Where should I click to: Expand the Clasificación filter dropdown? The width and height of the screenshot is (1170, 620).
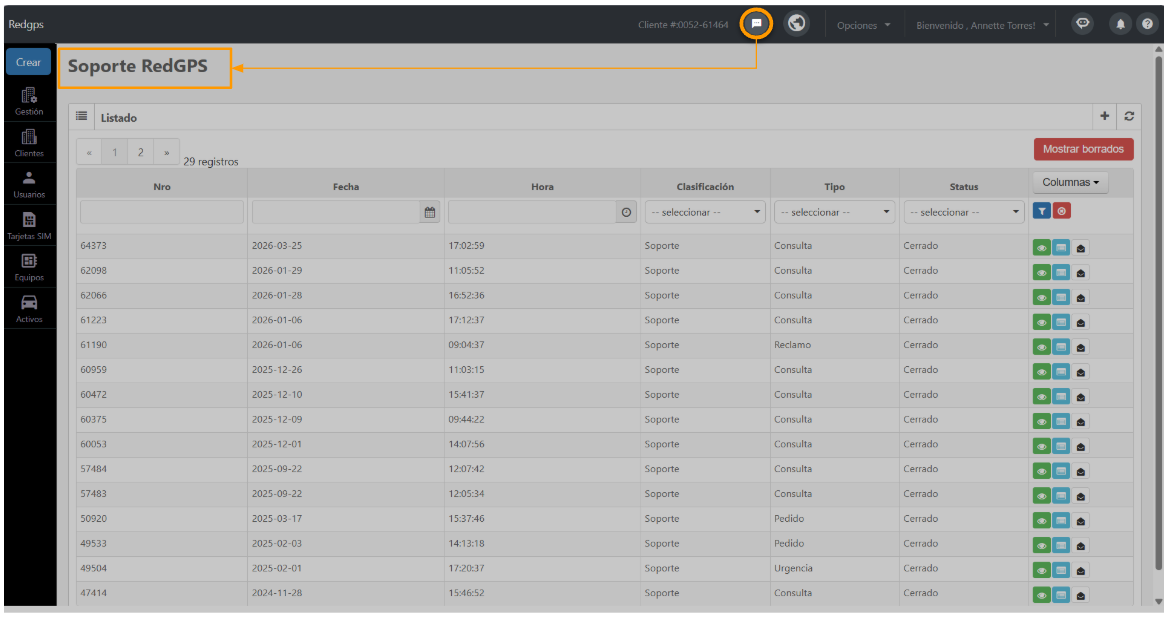[x=704, y=213]
